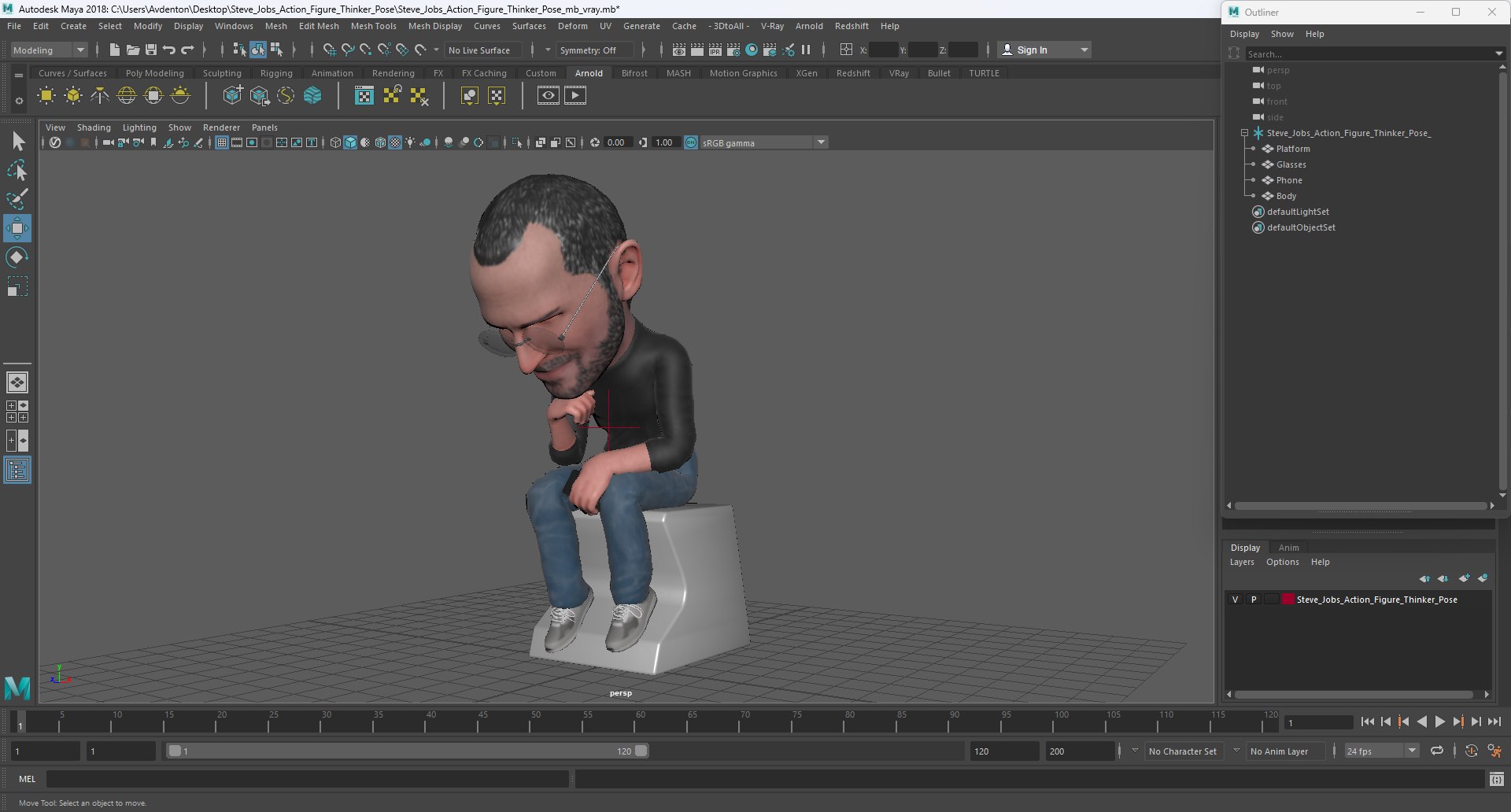The width and height of the screenshot is (1511, 812).
Task: Switch to the Anim tab in layer editor
Action: point(1288,548)
